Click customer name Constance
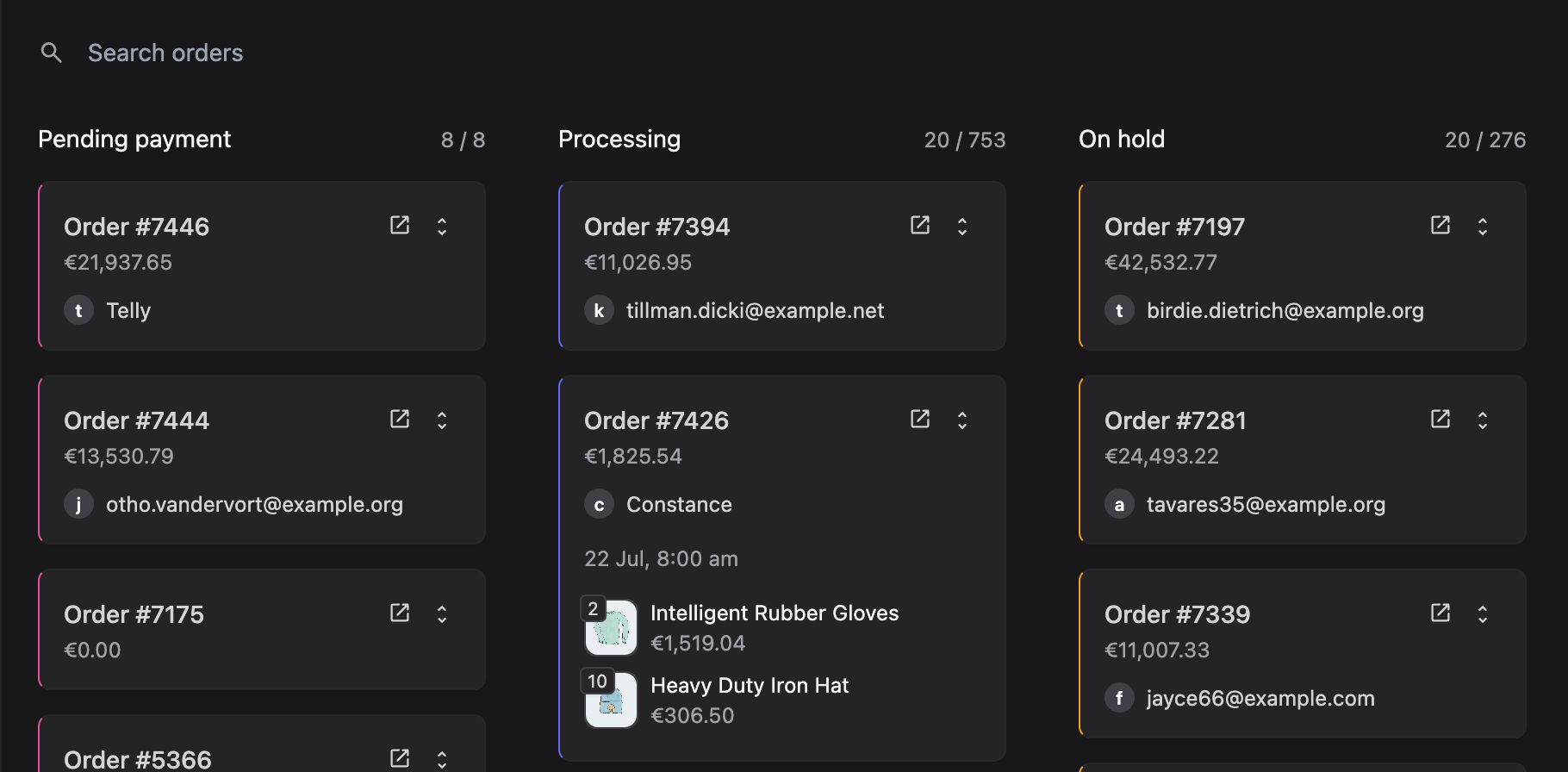The image size is (1568, 772). (x=679, y=505)
